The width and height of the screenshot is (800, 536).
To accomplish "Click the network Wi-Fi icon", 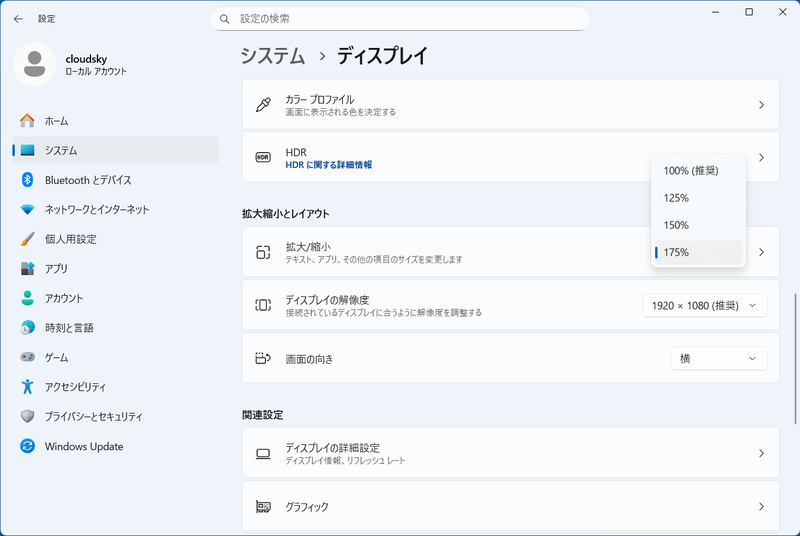I will pyautogui.click(x=27, y=210).
